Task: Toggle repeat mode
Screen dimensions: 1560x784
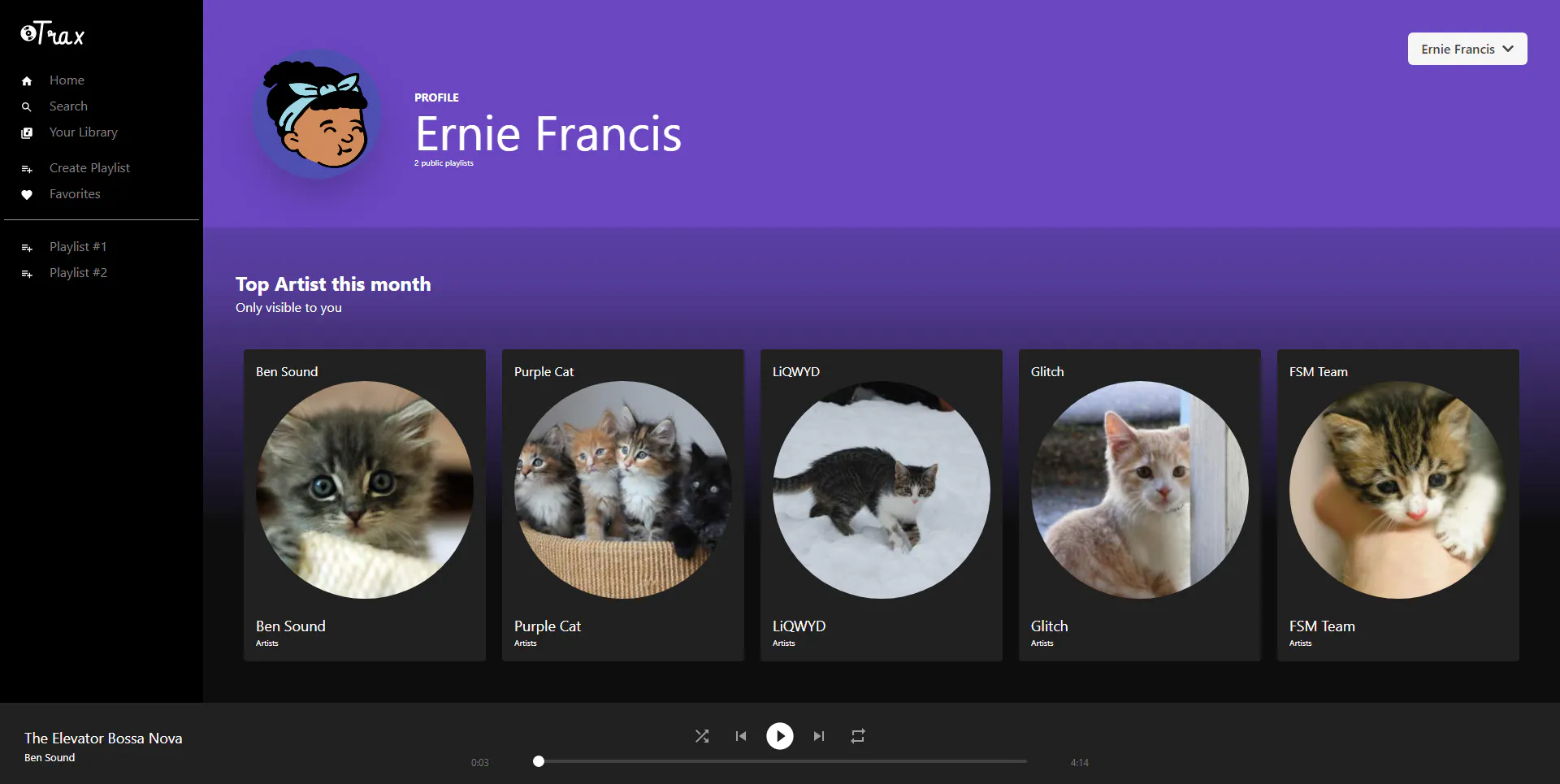Action: pyautogui.click(x=858, y=736)
